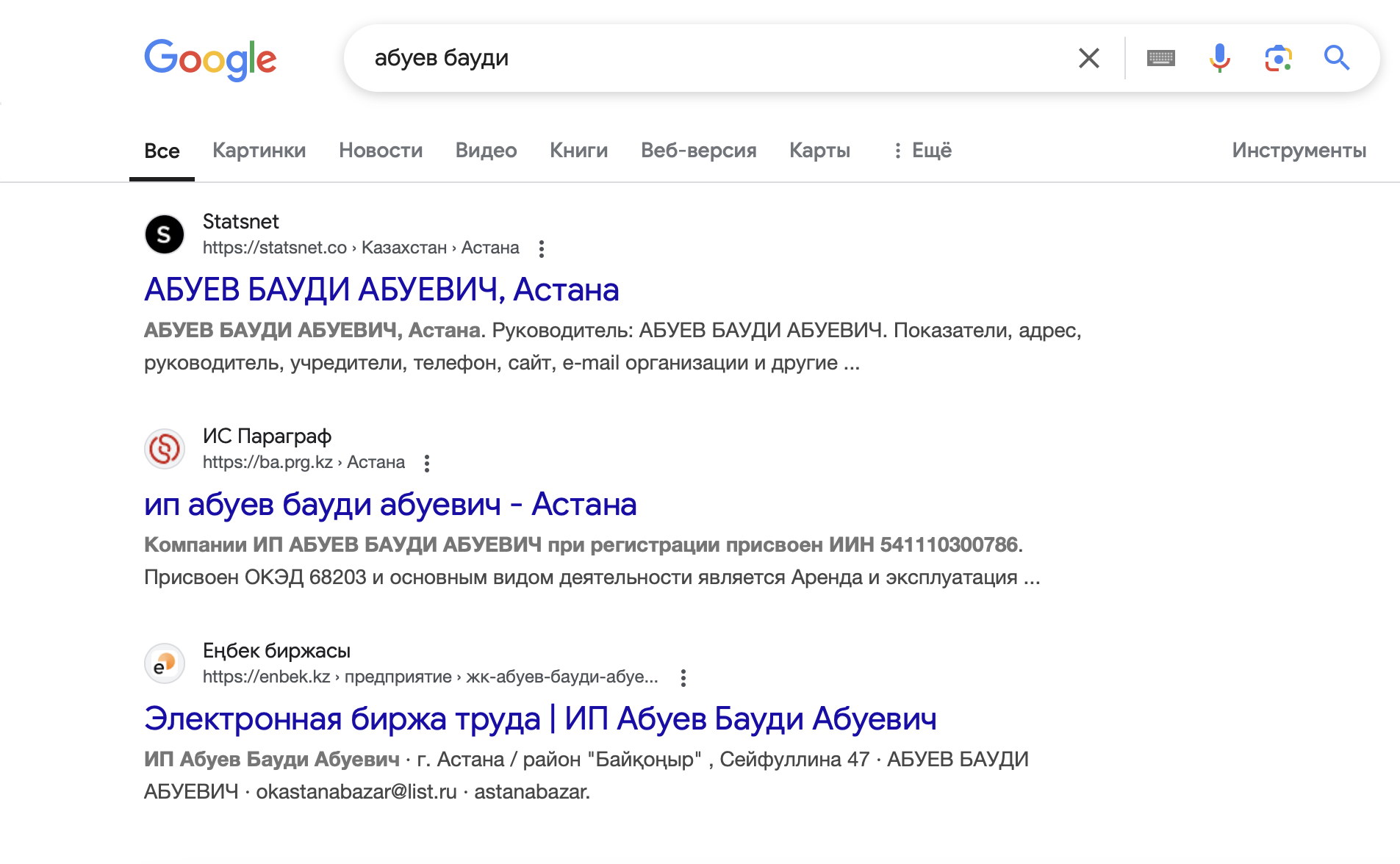Start voice search with the microphone icon
Viewport: 1400px width, 864px height.
[x=1220, y=58]
